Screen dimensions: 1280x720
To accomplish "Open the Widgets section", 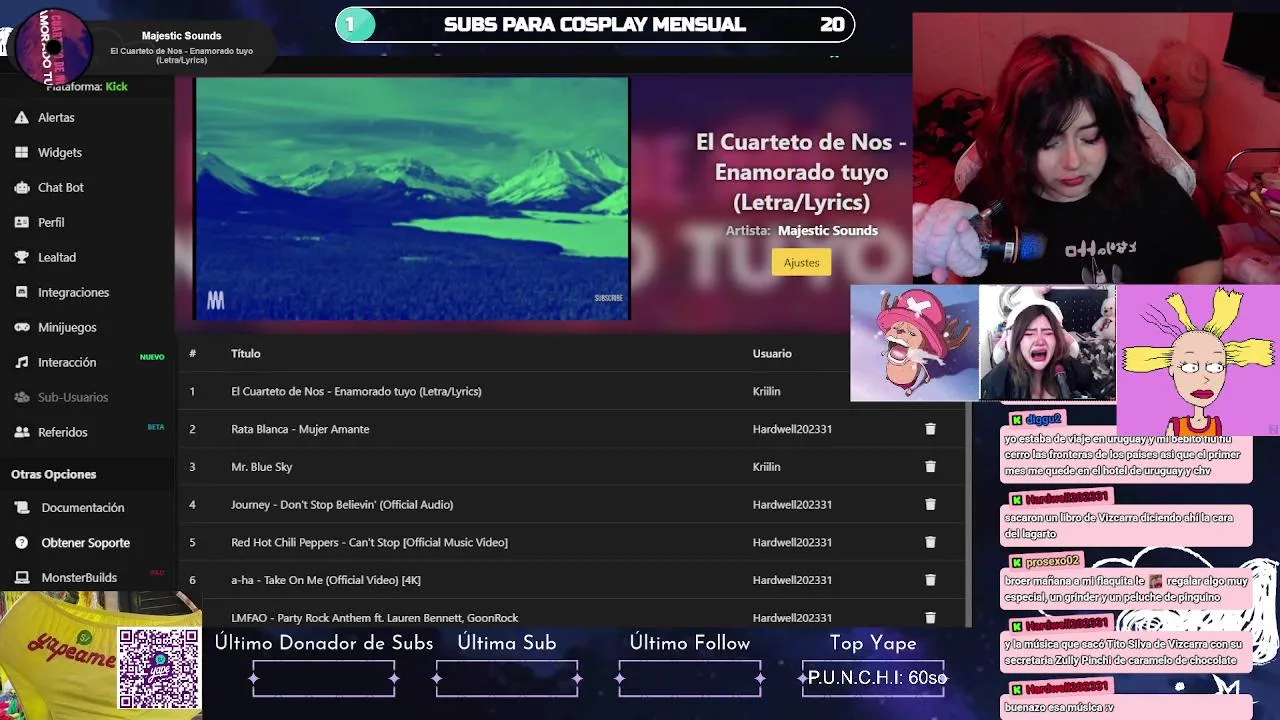I will click(x=60, y=152).
